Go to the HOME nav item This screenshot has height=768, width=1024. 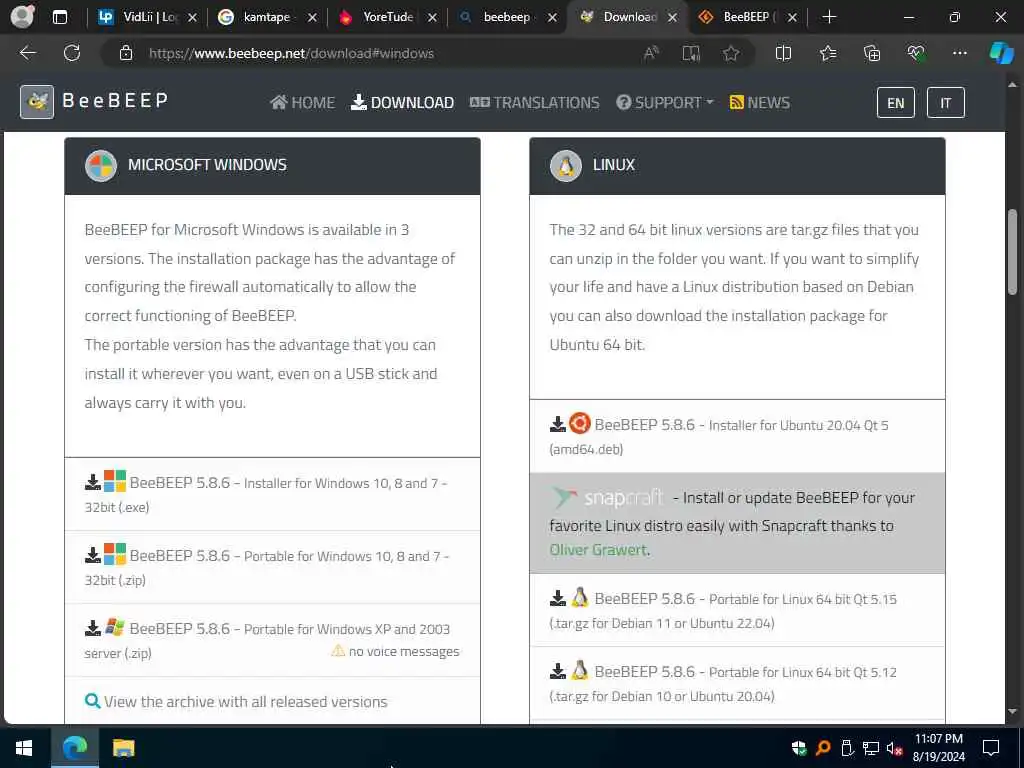[302, 103]
